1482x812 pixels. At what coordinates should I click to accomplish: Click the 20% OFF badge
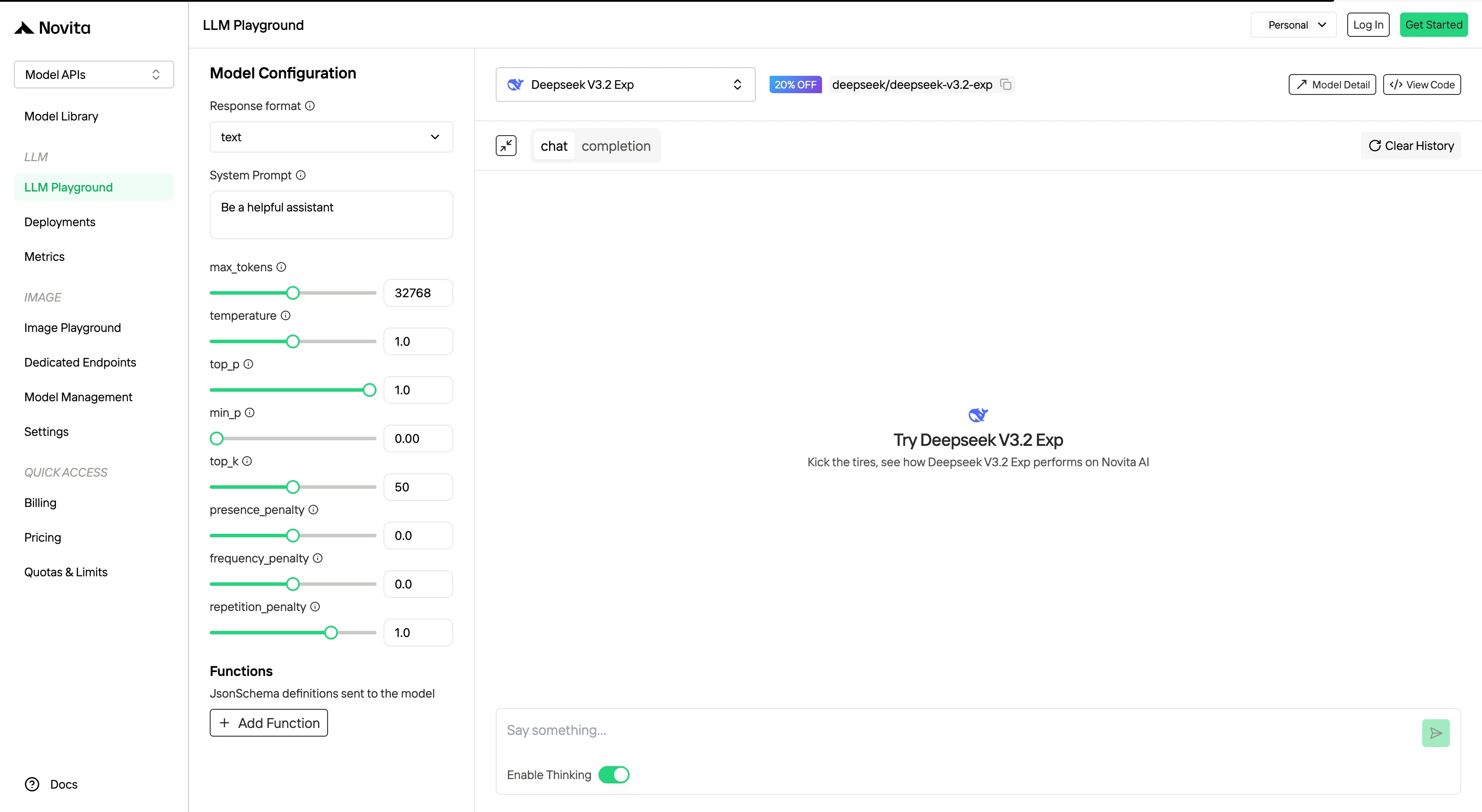click(795, 84)
